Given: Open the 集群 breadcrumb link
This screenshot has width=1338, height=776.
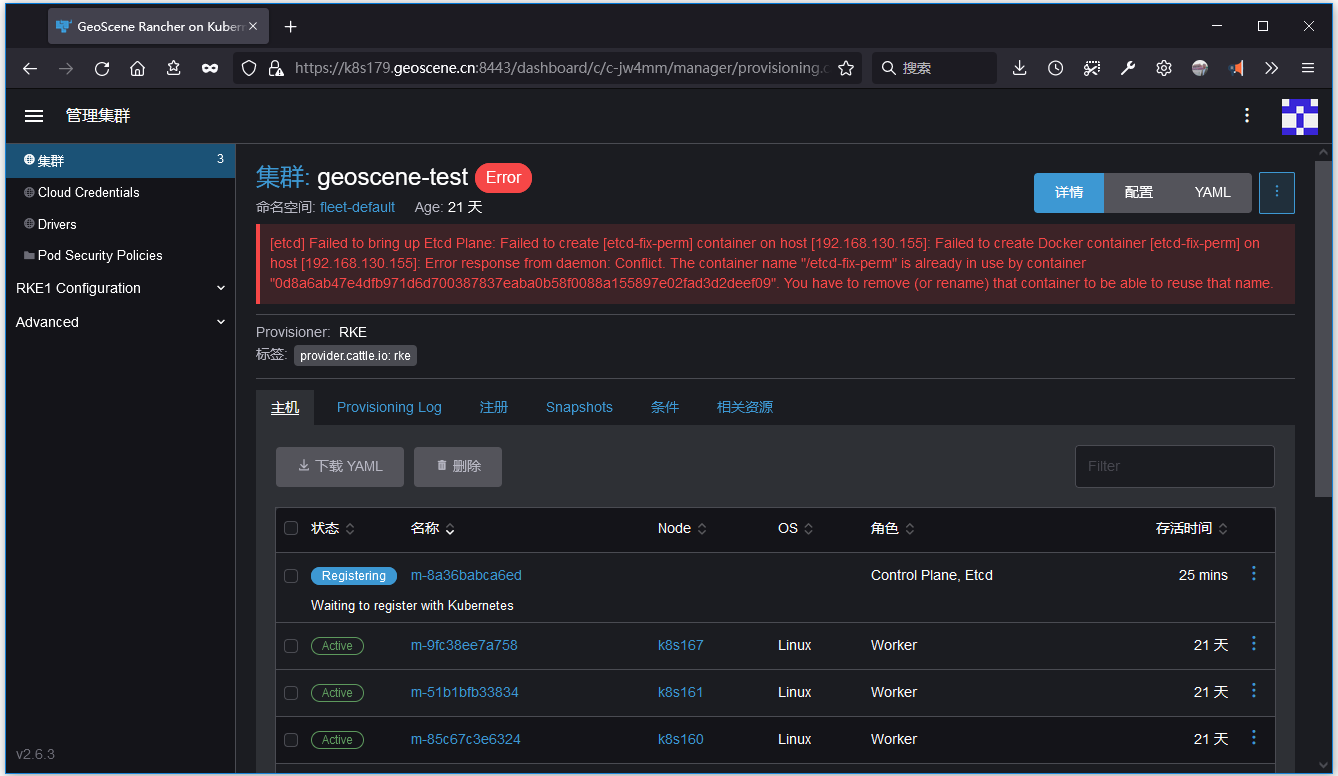Looking at the screenshot, I should pos(281,177).
